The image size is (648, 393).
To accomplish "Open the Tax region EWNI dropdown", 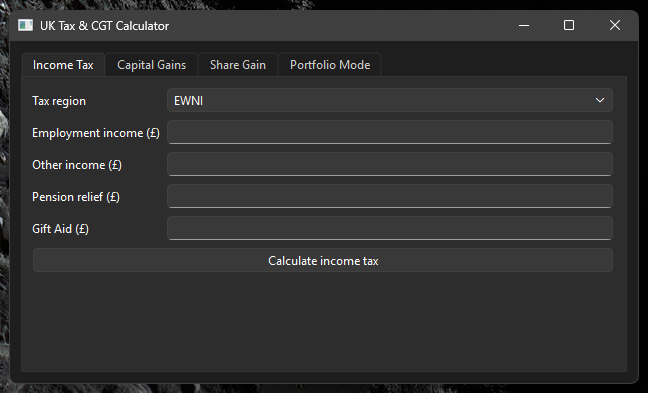I will point(390,100).
